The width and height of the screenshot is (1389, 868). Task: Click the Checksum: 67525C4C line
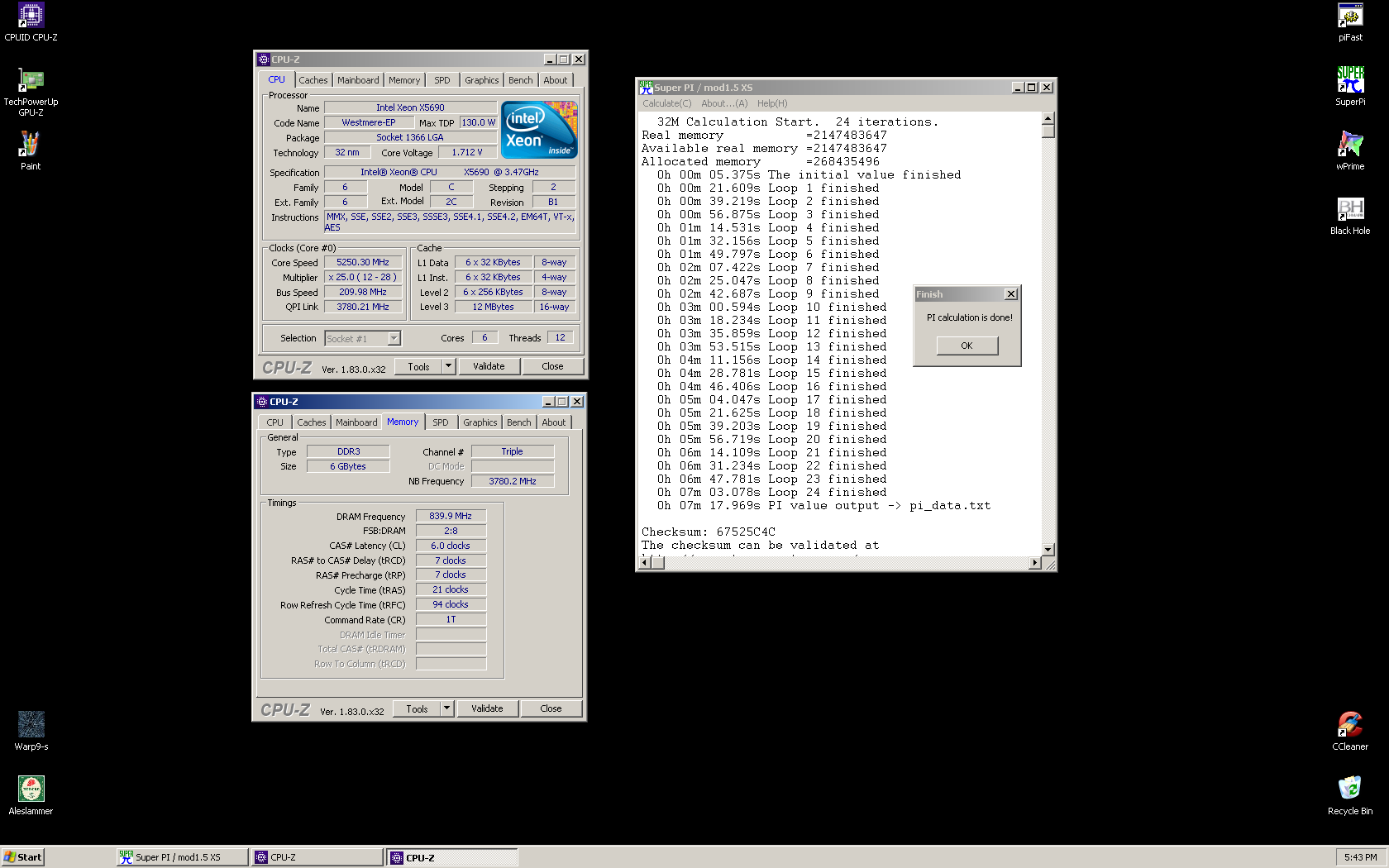point(709,532)
